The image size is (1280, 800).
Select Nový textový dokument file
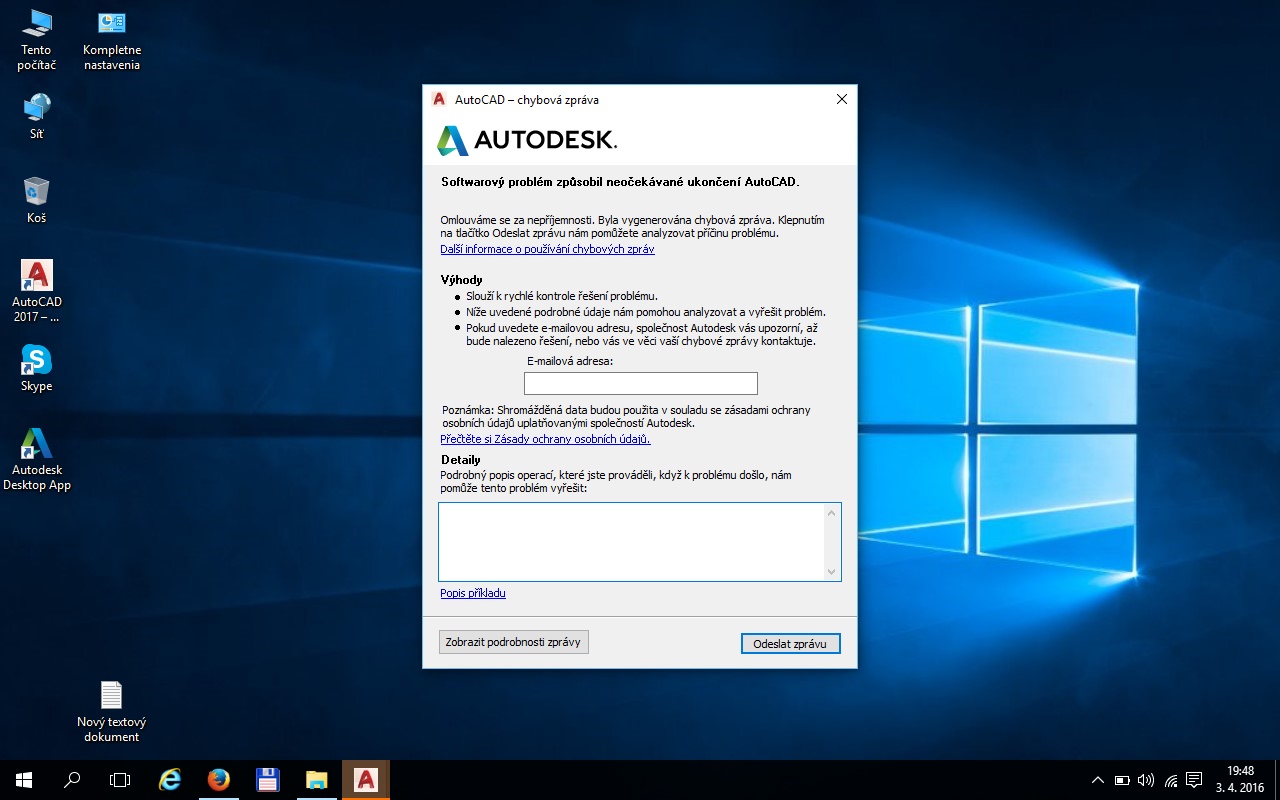(x=111, y=696)
